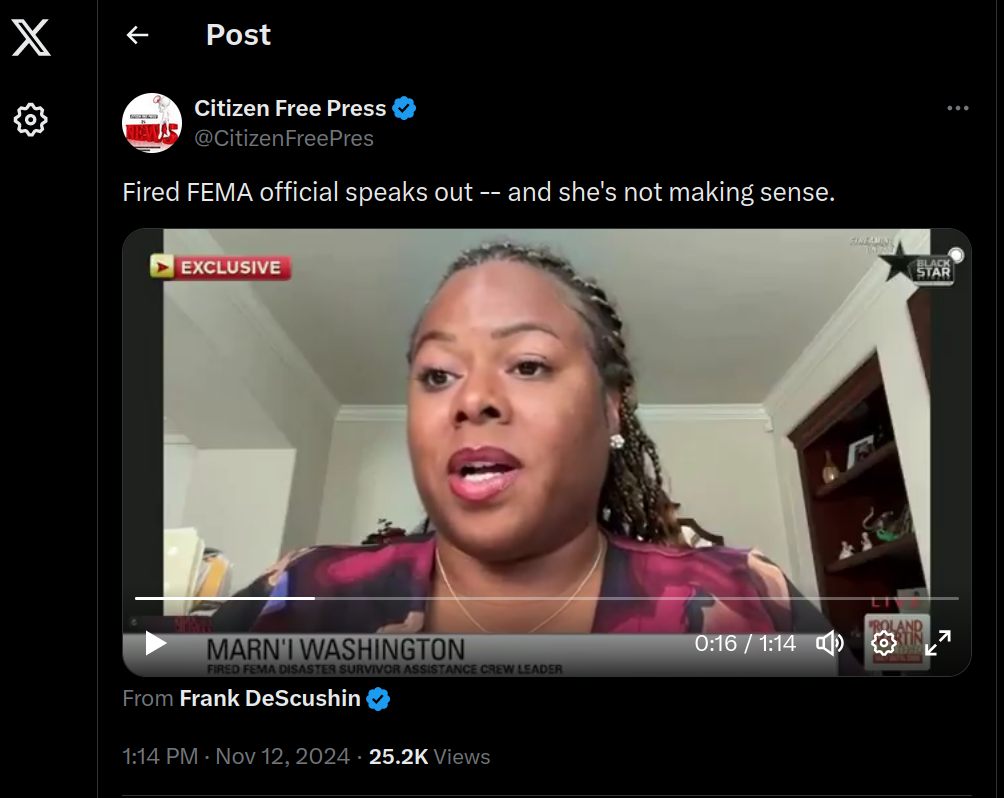Open the Citizen Free Press display name
The image size is (1004, 798).
[x=290, y=108]
